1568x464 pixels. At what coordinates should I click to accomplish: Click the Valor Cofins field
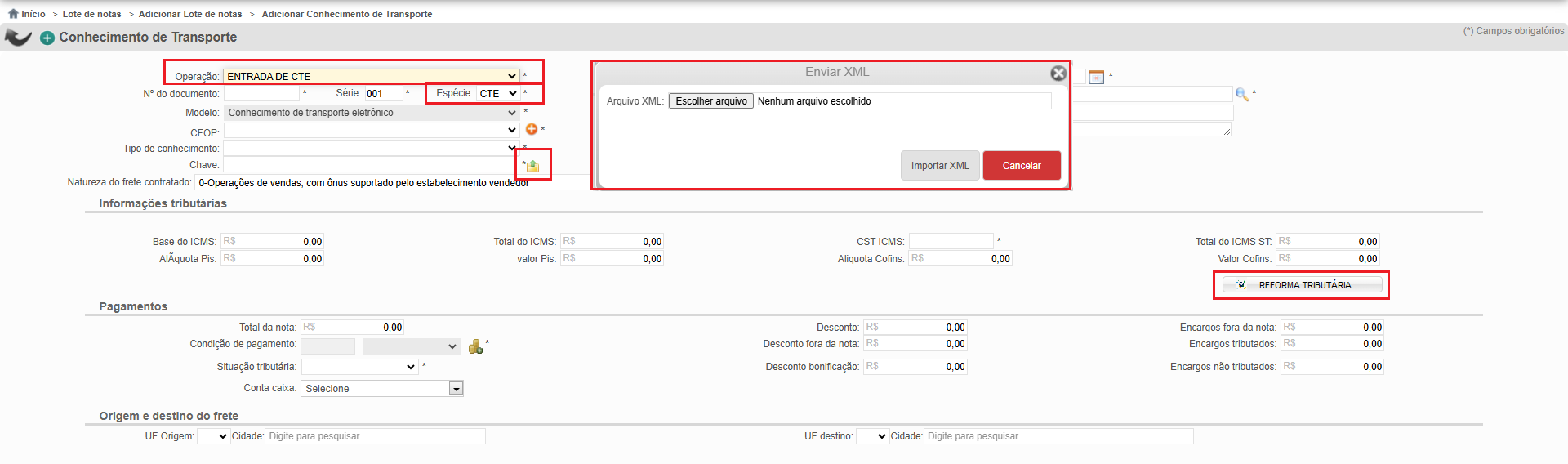tap(1327, 259)
